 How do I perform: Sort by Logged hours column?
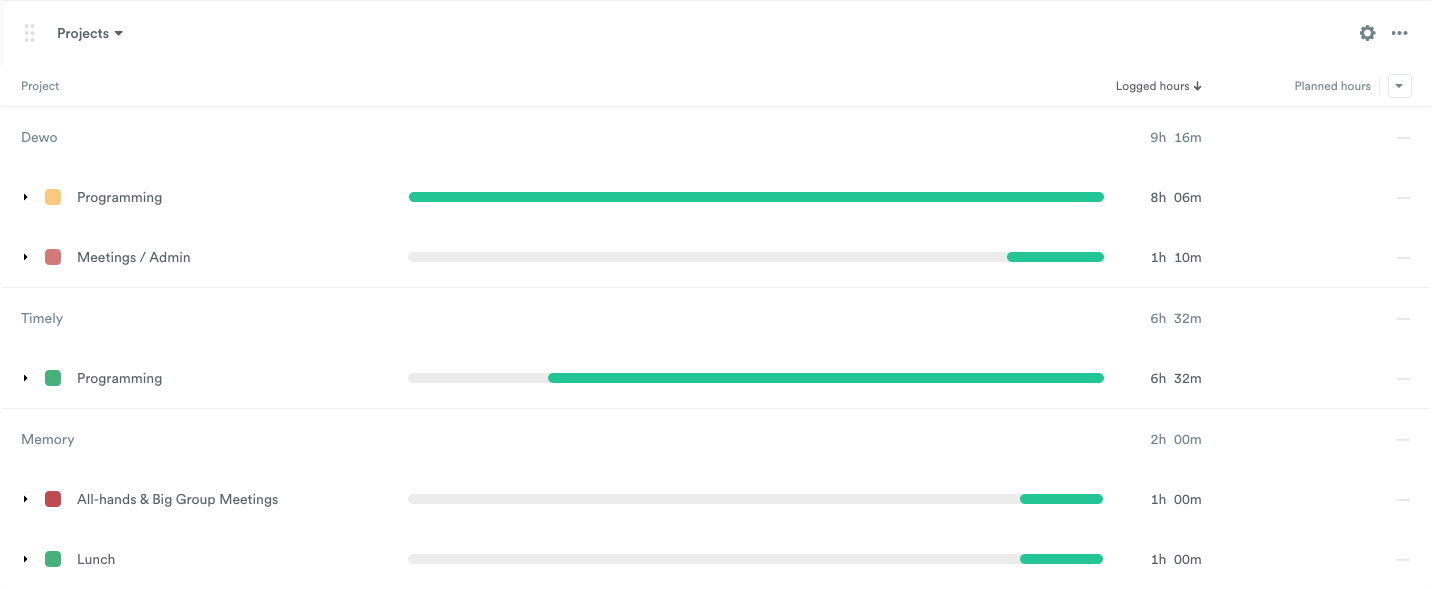pyautogui.click(x=1158, y=86)
